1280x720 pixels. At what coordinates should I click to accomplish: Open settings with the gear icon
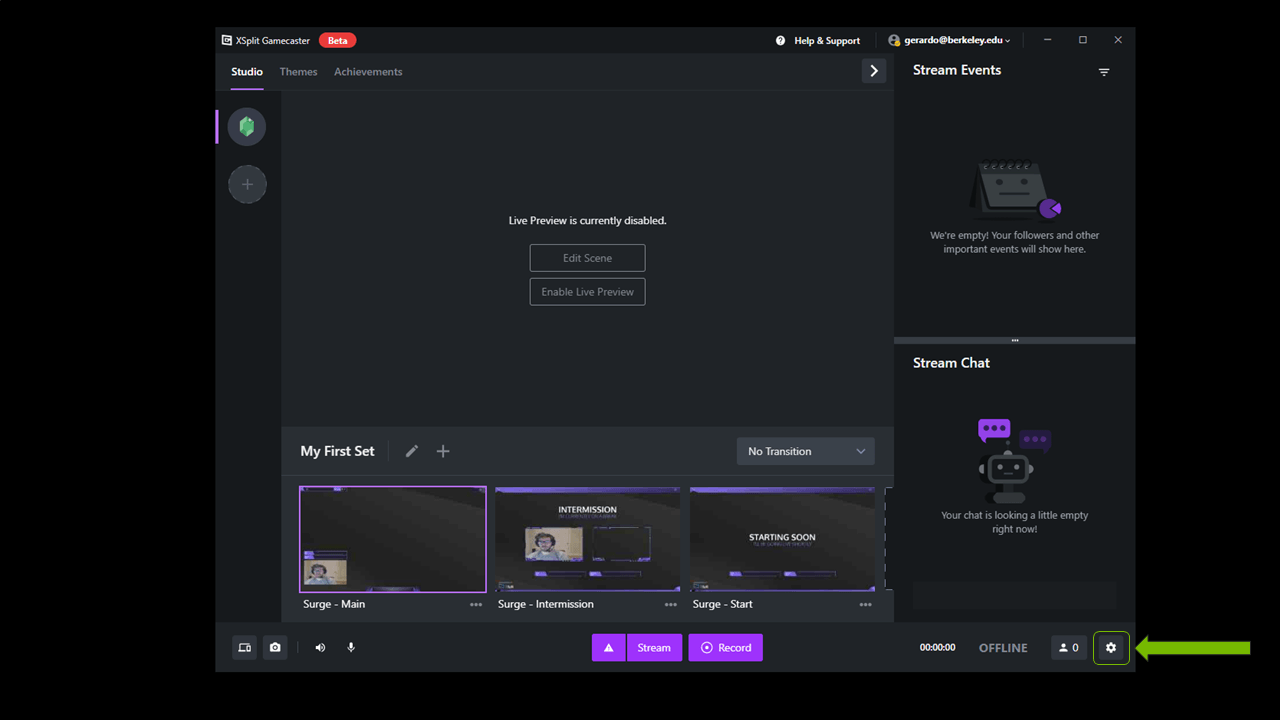[1110, 648]
